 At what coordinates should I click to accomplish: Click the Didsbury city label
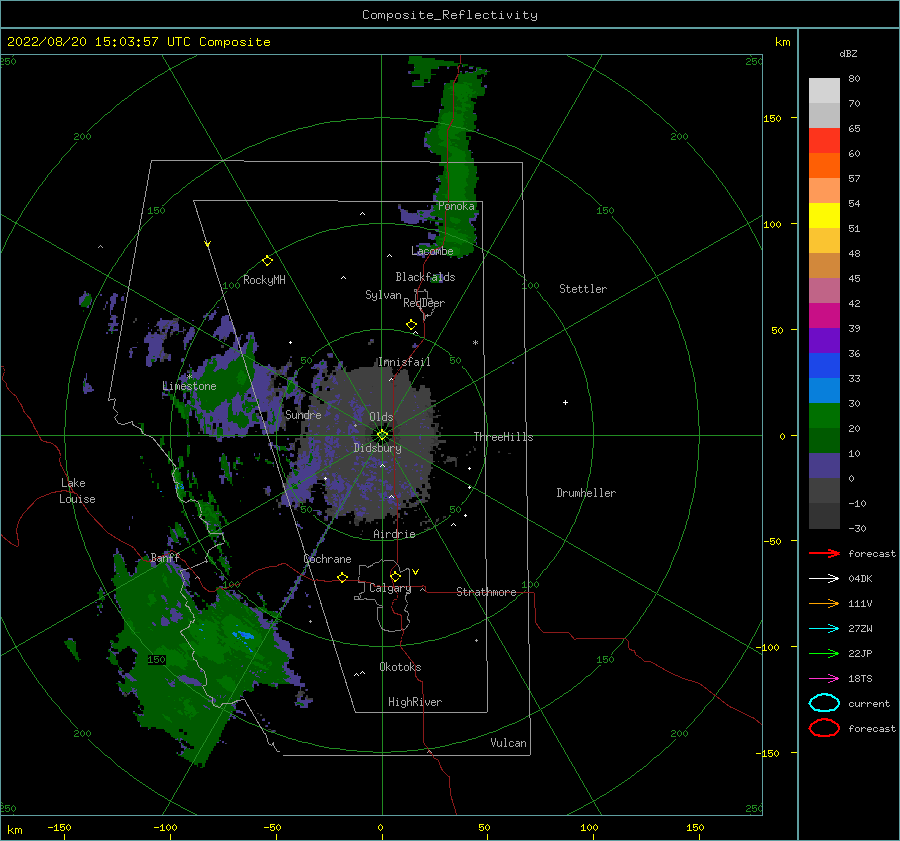tap(378, 448)
